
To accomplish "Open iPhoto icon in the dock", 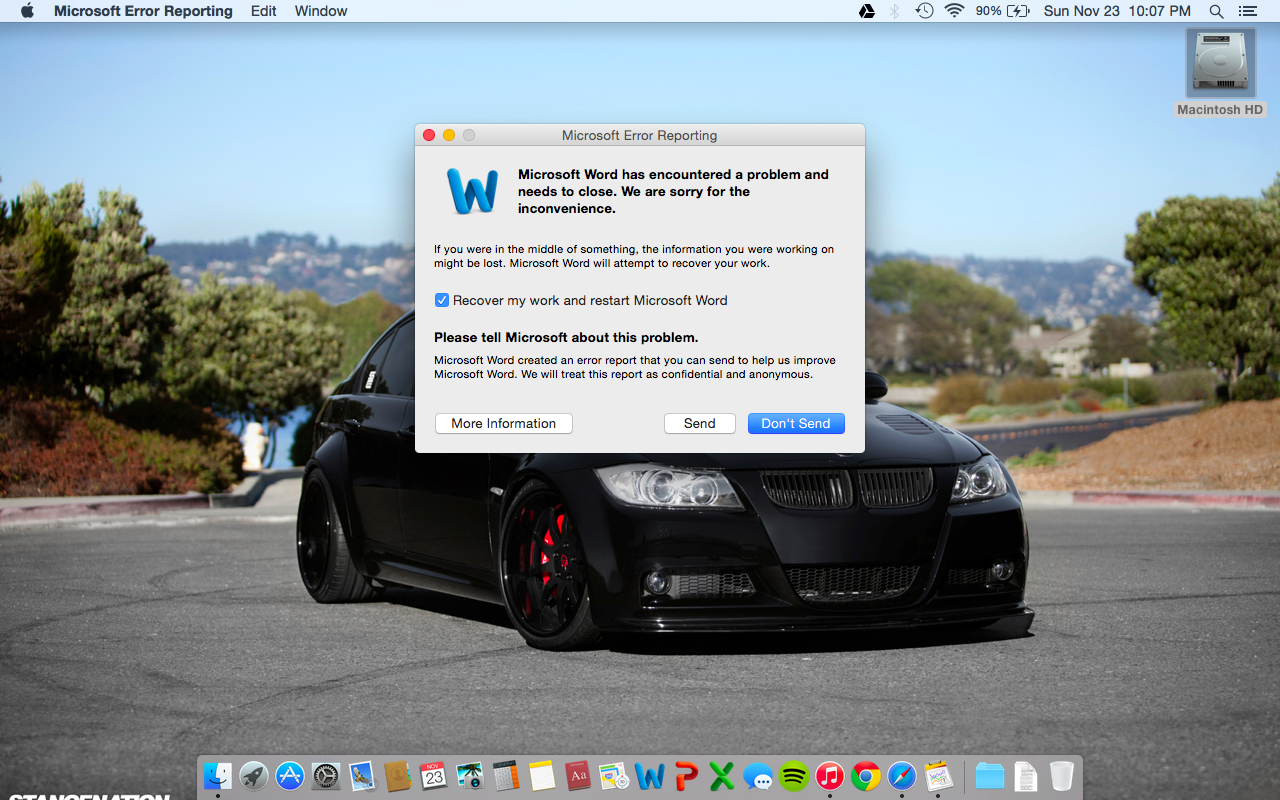I will [469, 775].
